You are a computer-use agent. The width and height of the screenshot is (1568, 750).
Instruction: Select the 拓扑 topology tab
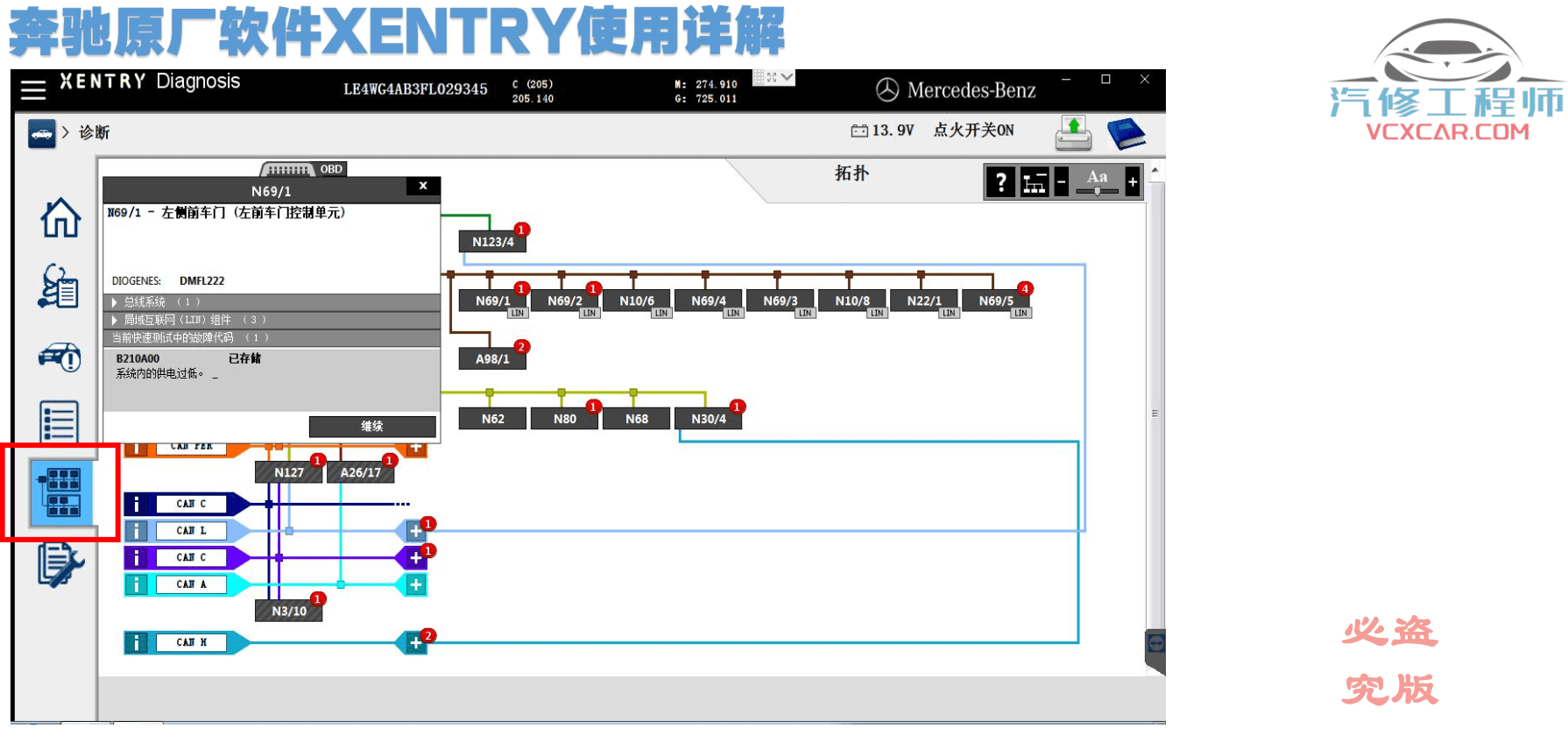[851, 173]
